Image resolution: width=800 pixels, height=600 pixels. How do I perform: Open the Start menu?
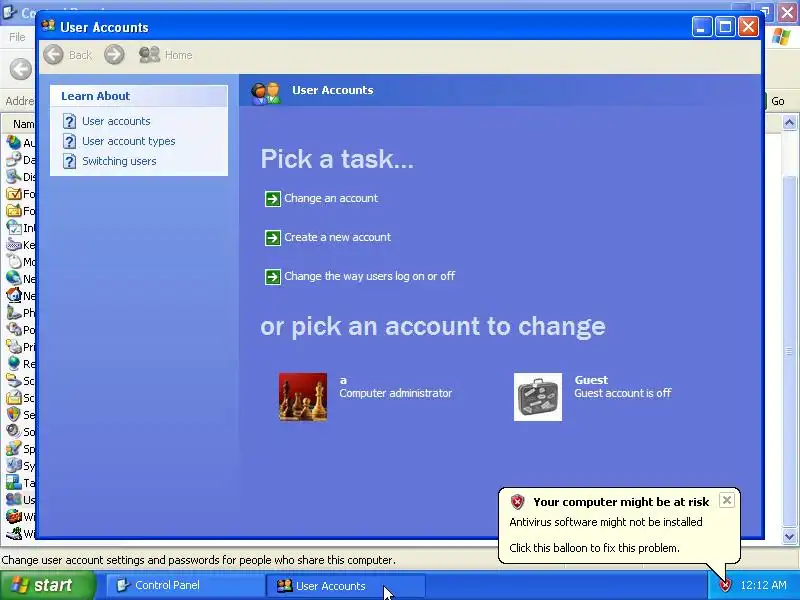coord(47,585)
